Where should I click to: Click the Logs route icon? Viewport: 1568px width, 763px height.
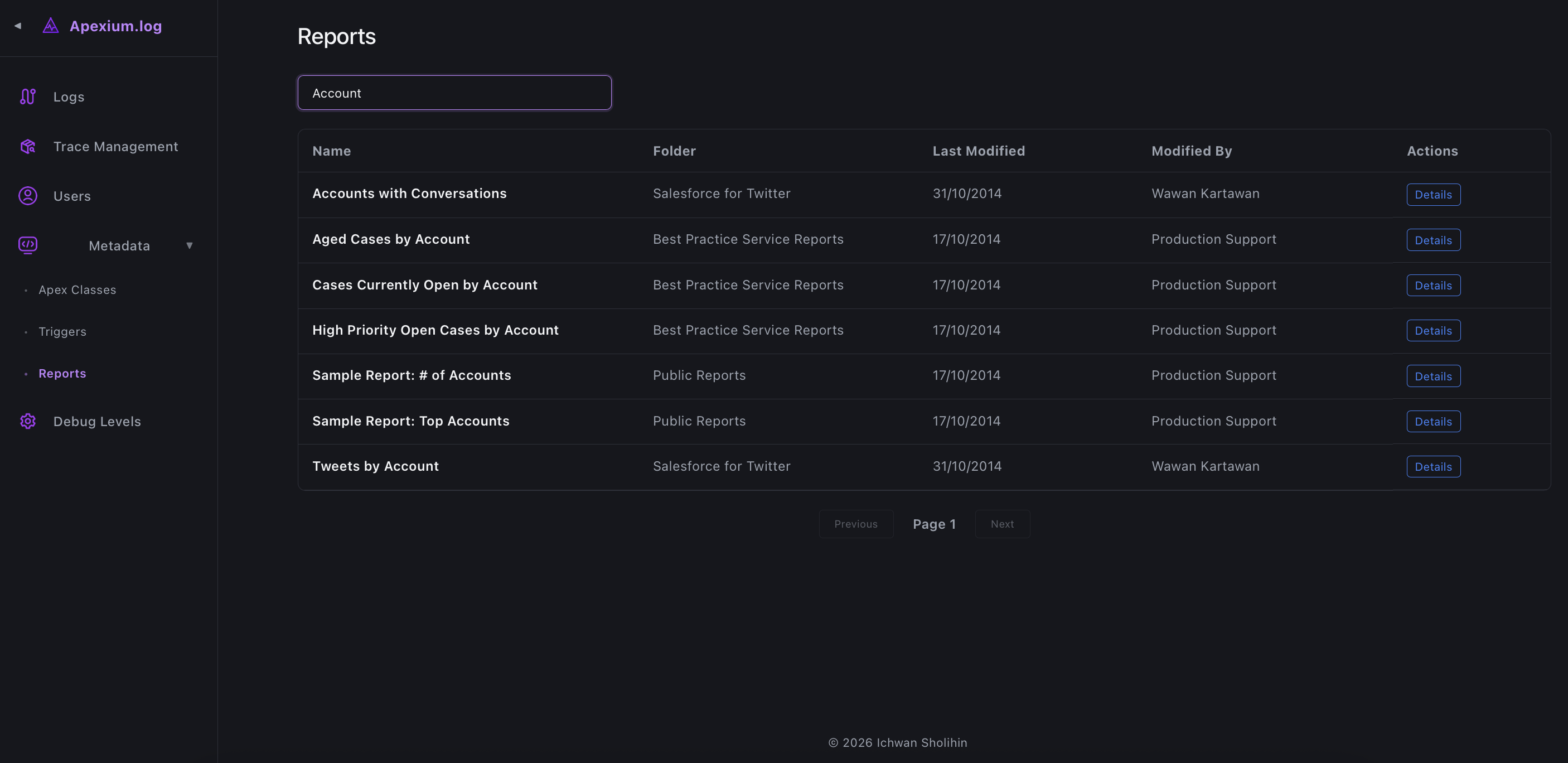[x=28, y=96]
